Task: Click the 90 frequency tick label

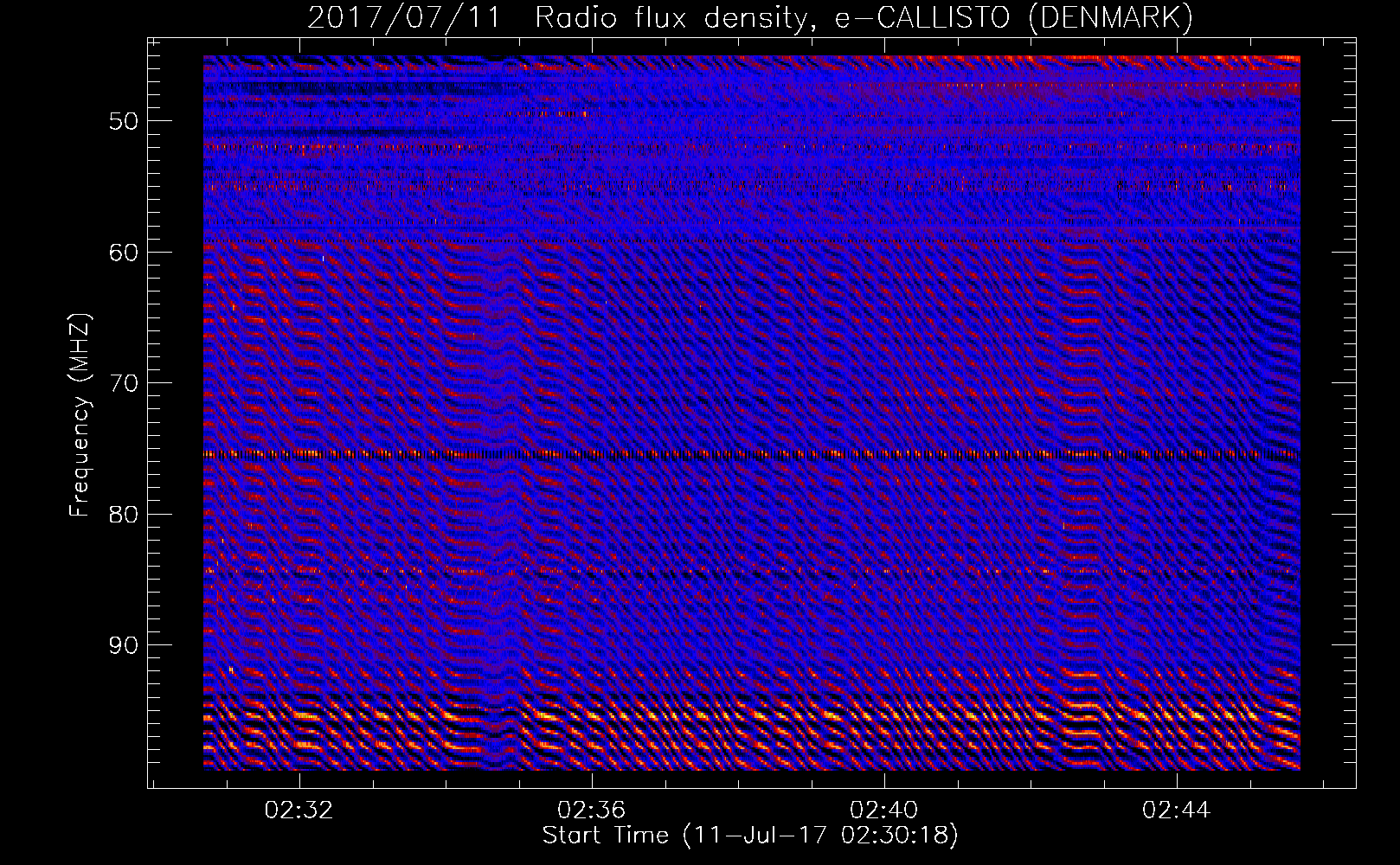Action: click(x=124, y=645)
